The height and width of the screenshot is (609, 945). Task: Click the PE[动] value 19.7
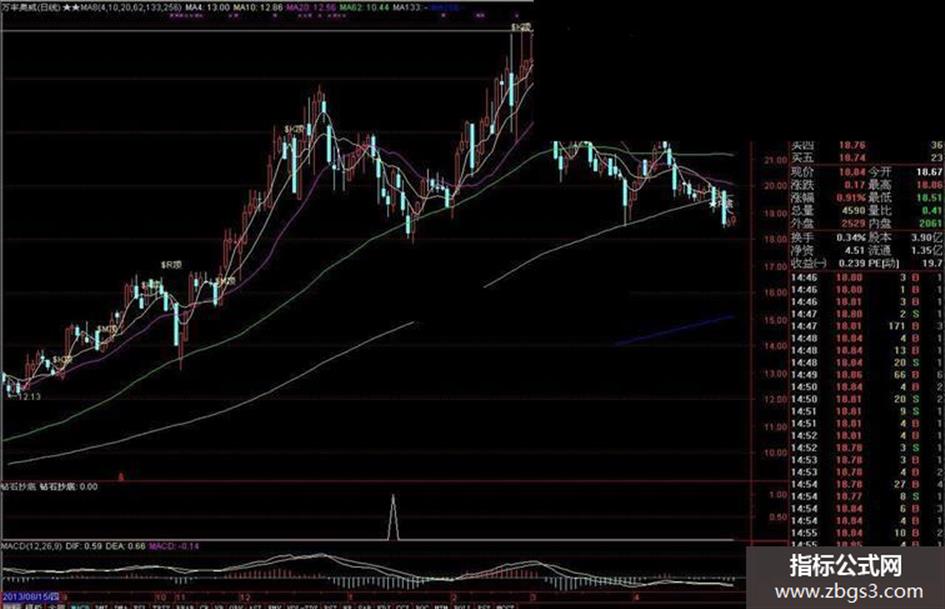click(932, 263)
